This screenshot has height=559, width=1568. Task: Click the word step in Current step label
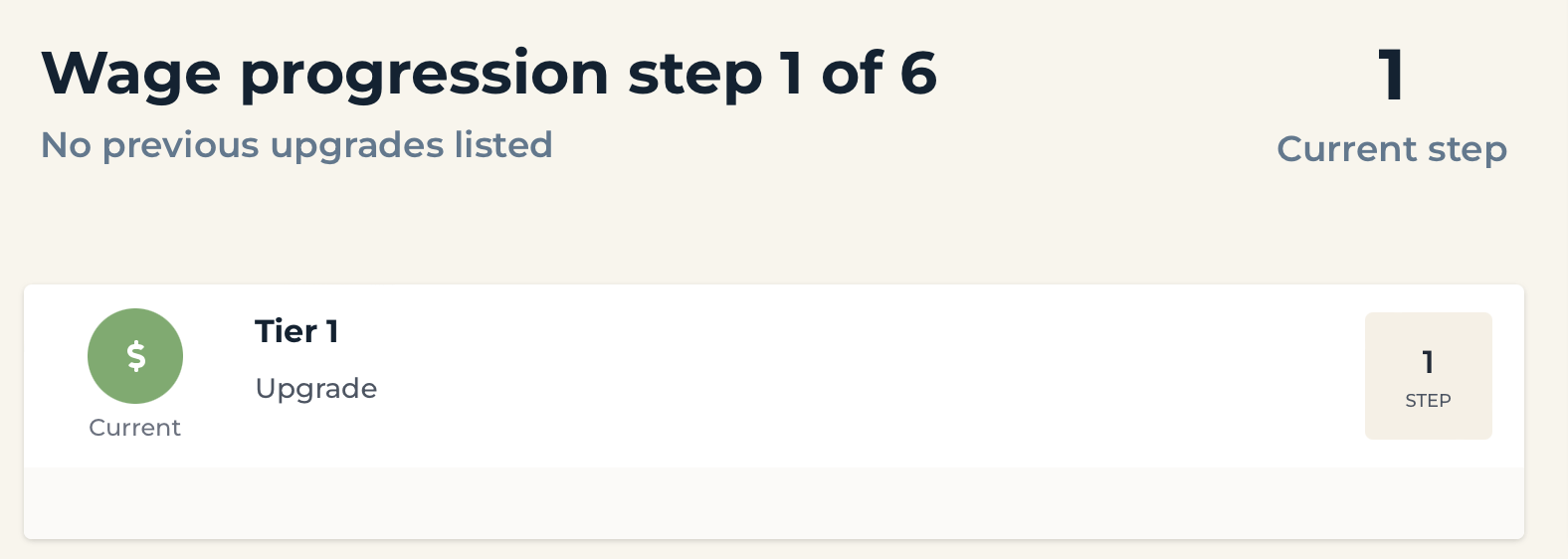click(1468, 150)
